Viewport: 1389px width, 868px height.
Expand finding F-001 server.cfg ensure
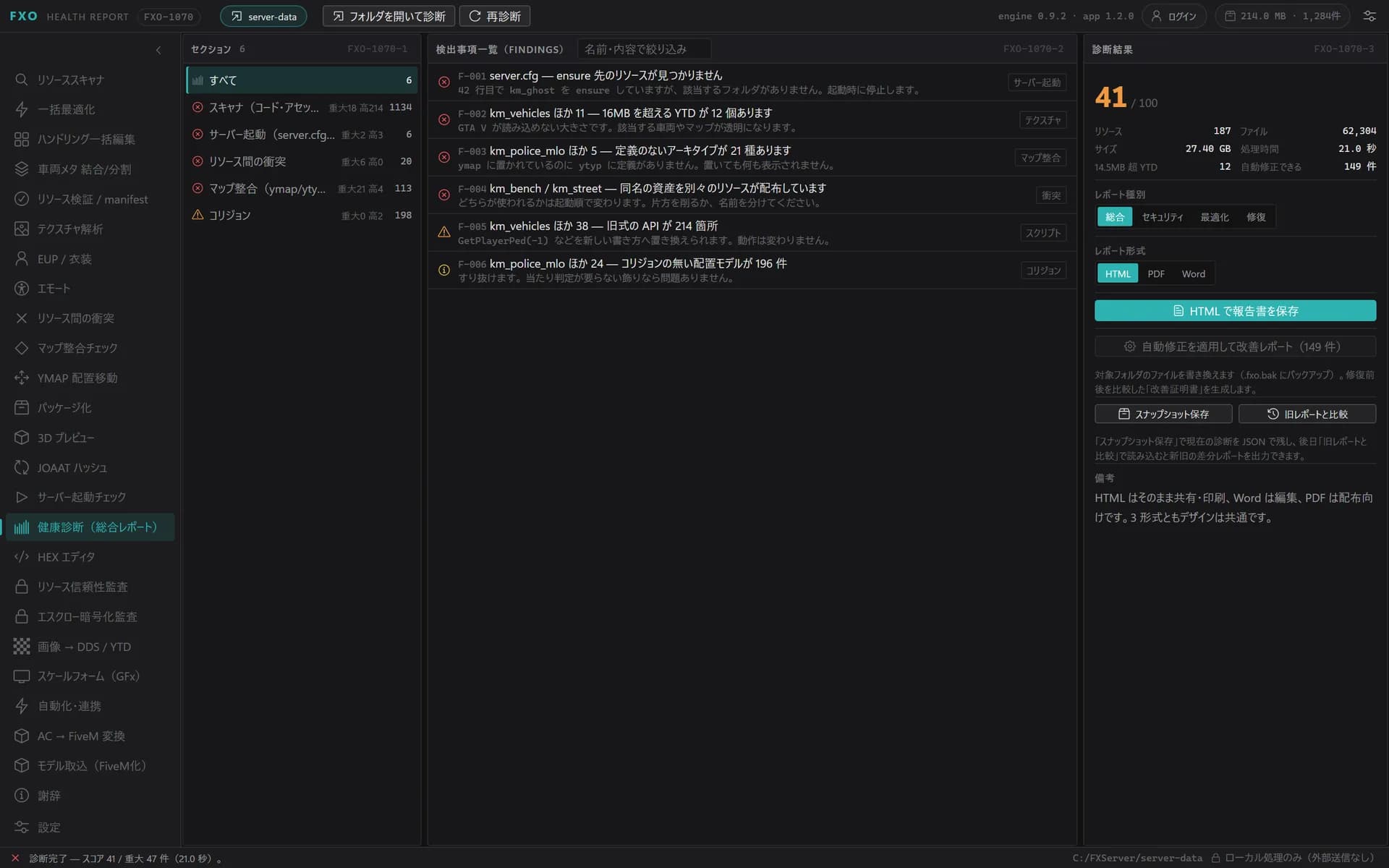(x=752, y=82)
